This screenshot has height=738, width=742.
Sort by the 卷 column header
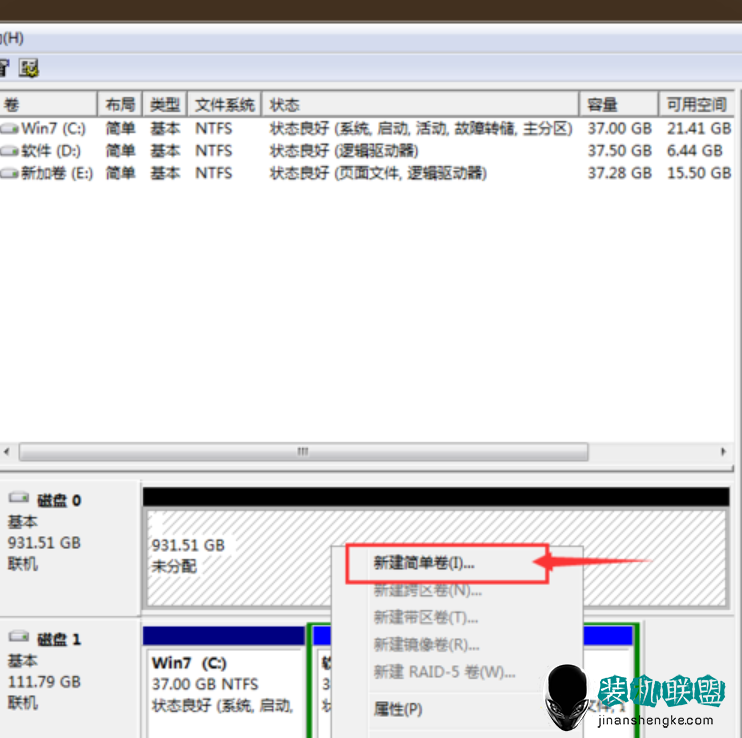[x=48, y=104]
